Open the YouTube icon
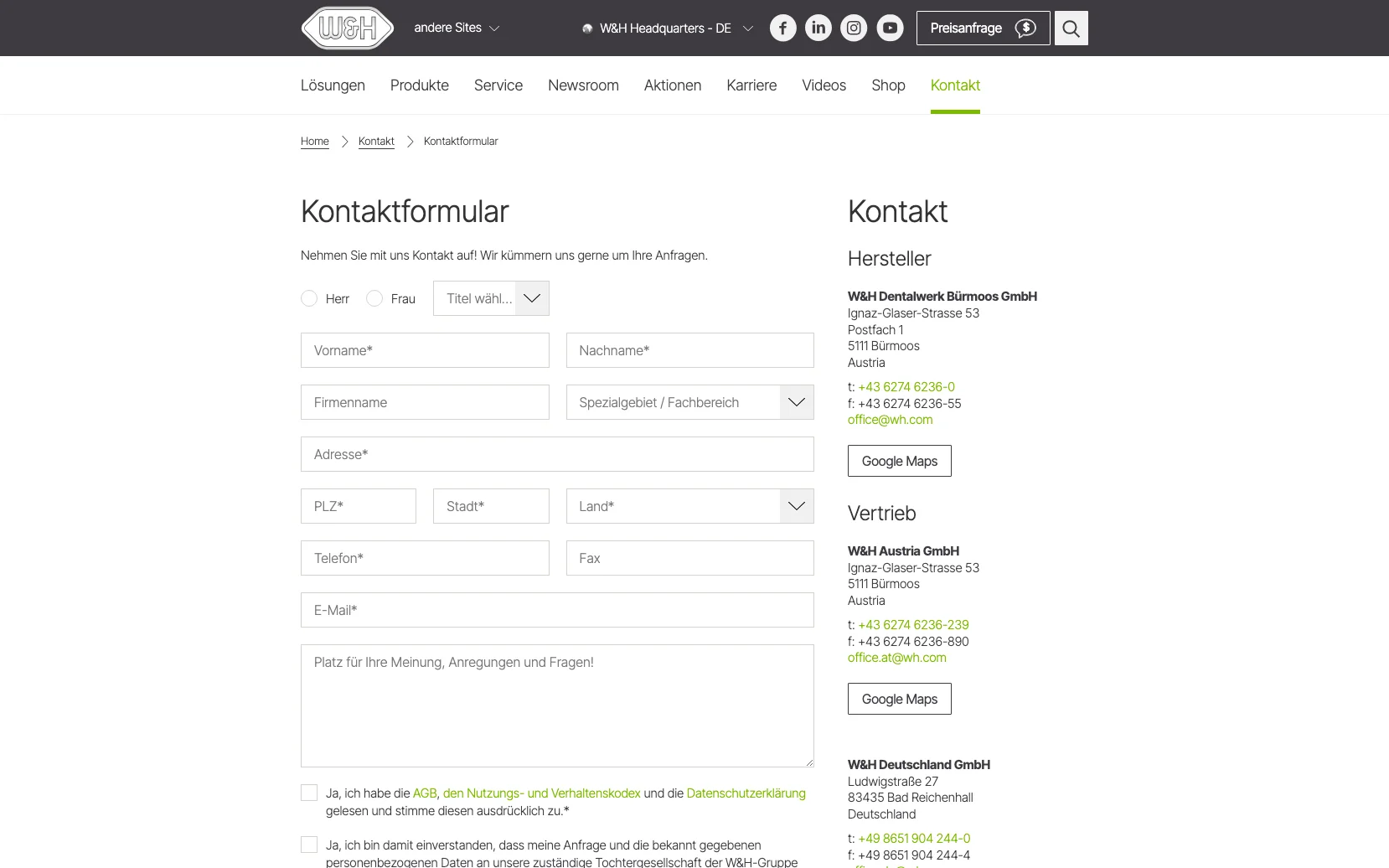Screen dimensions: 1389x868 click(890, 28)
